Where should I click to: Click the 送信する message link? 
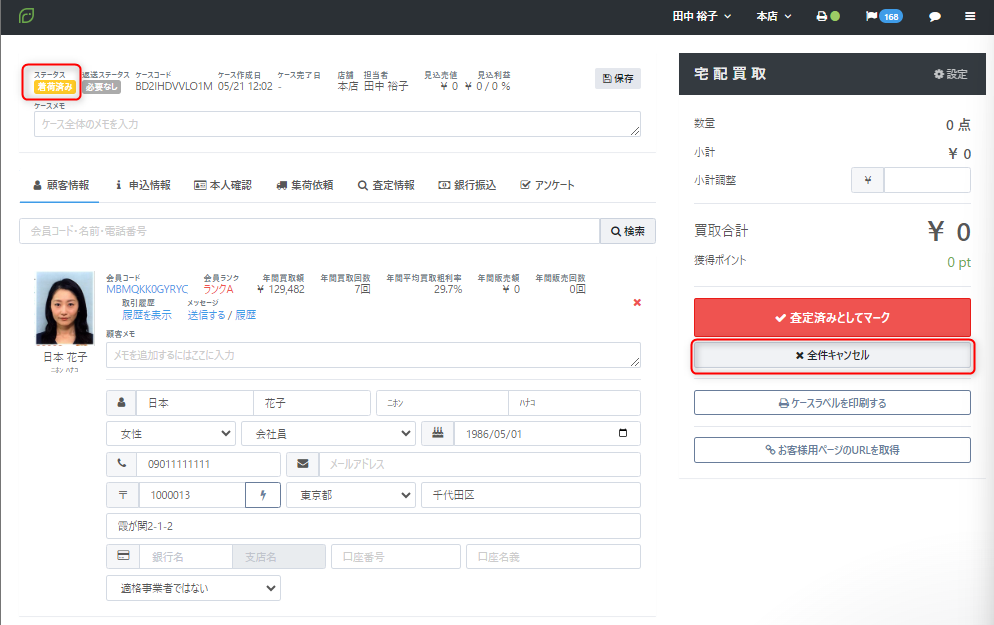click(206, 315)
